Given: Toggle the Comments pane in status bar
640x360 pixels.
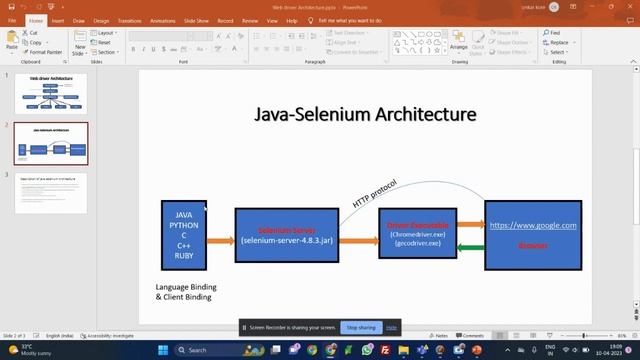Looking at the screenshot, I should [470, 336].
